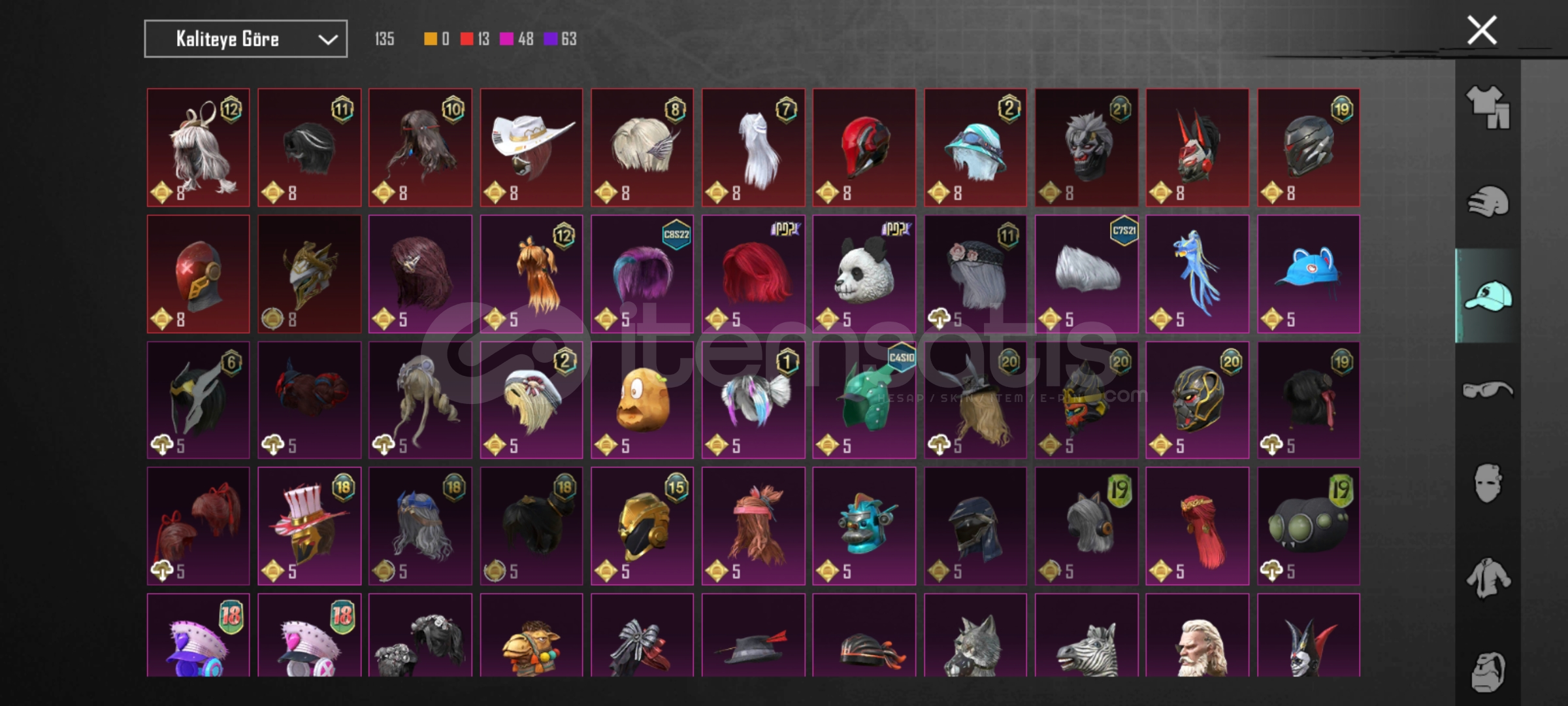This screenshot has height=706, width=1568.
Task: Filter by purple quality count 63
Action: point(561,39)
